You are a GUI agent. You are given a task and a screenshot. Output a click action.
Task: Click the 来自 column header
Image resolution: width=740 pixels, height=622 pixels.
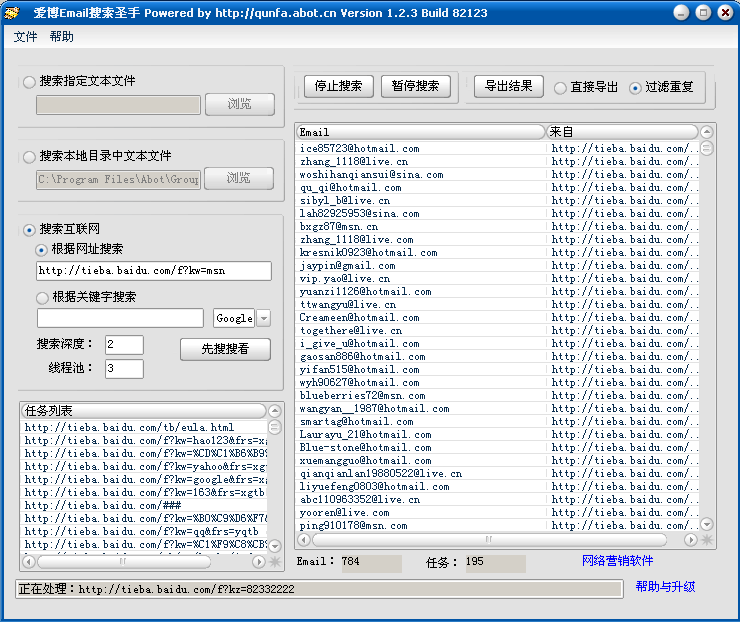point(622,132)
